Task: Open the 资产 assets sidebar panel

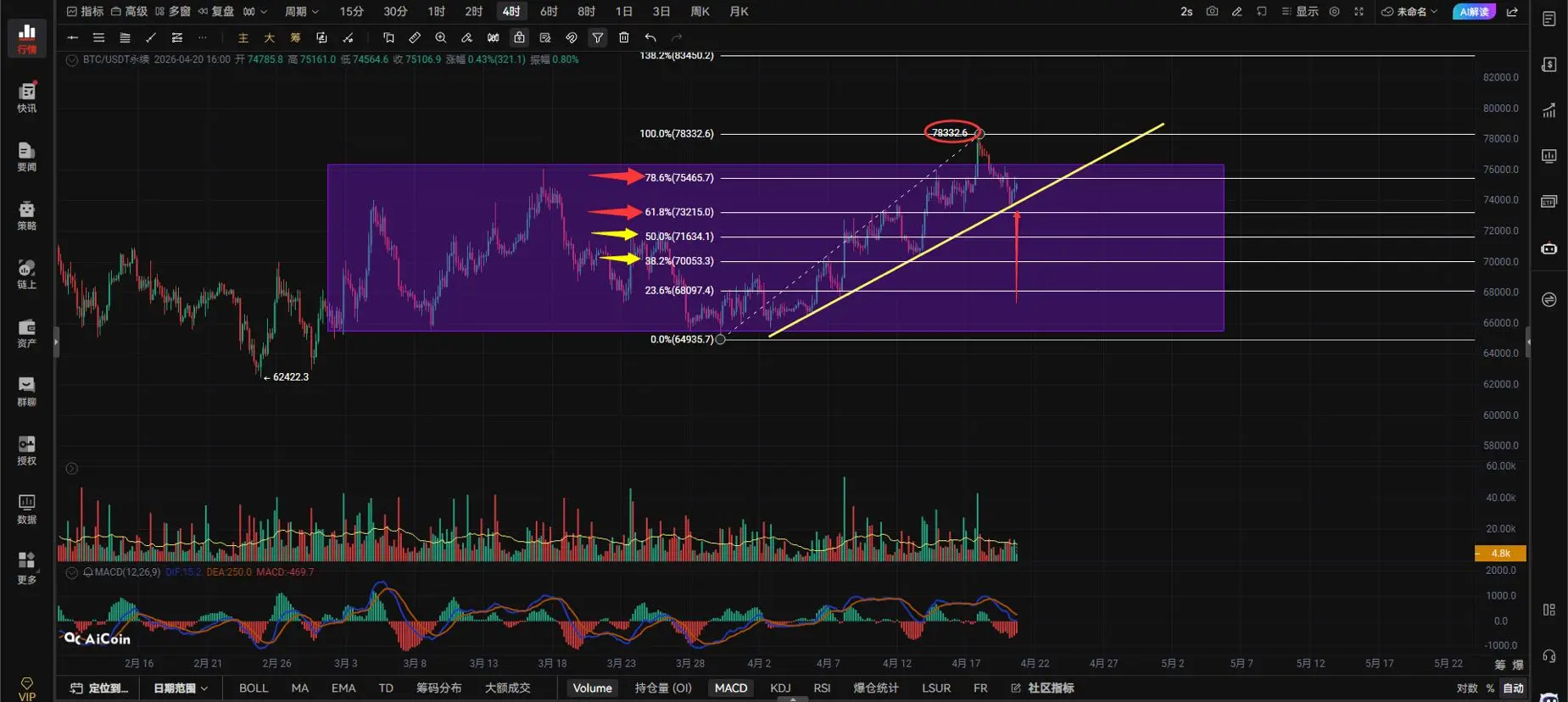Action: [x=27, y=333]
